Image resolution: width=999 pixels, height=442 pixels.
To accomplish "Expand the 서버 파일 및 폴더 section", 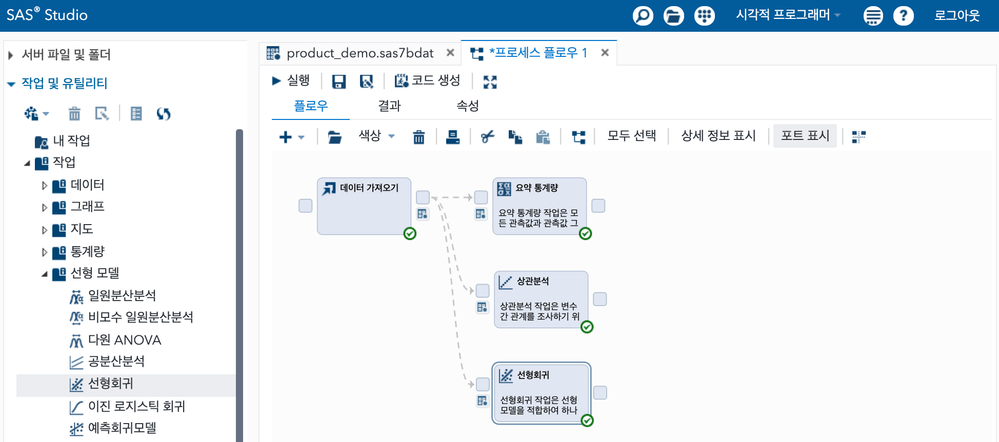I will pyautogui.click(x=11, y=55).
